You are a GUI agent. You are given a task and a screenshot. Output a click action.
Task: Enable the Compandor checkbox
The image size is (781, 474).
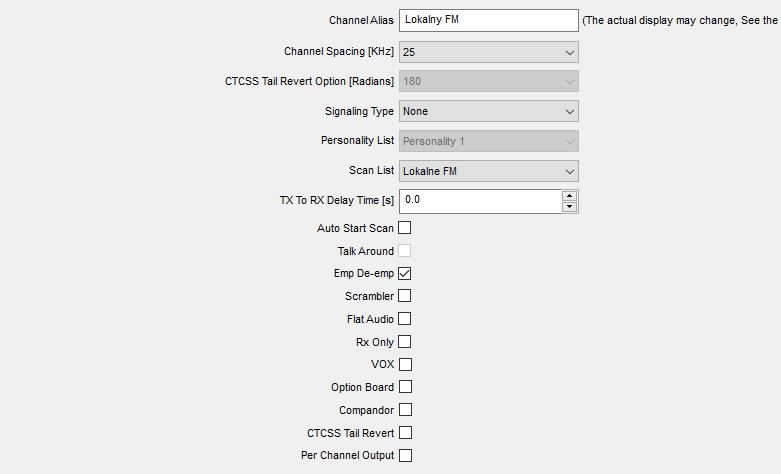405,410
